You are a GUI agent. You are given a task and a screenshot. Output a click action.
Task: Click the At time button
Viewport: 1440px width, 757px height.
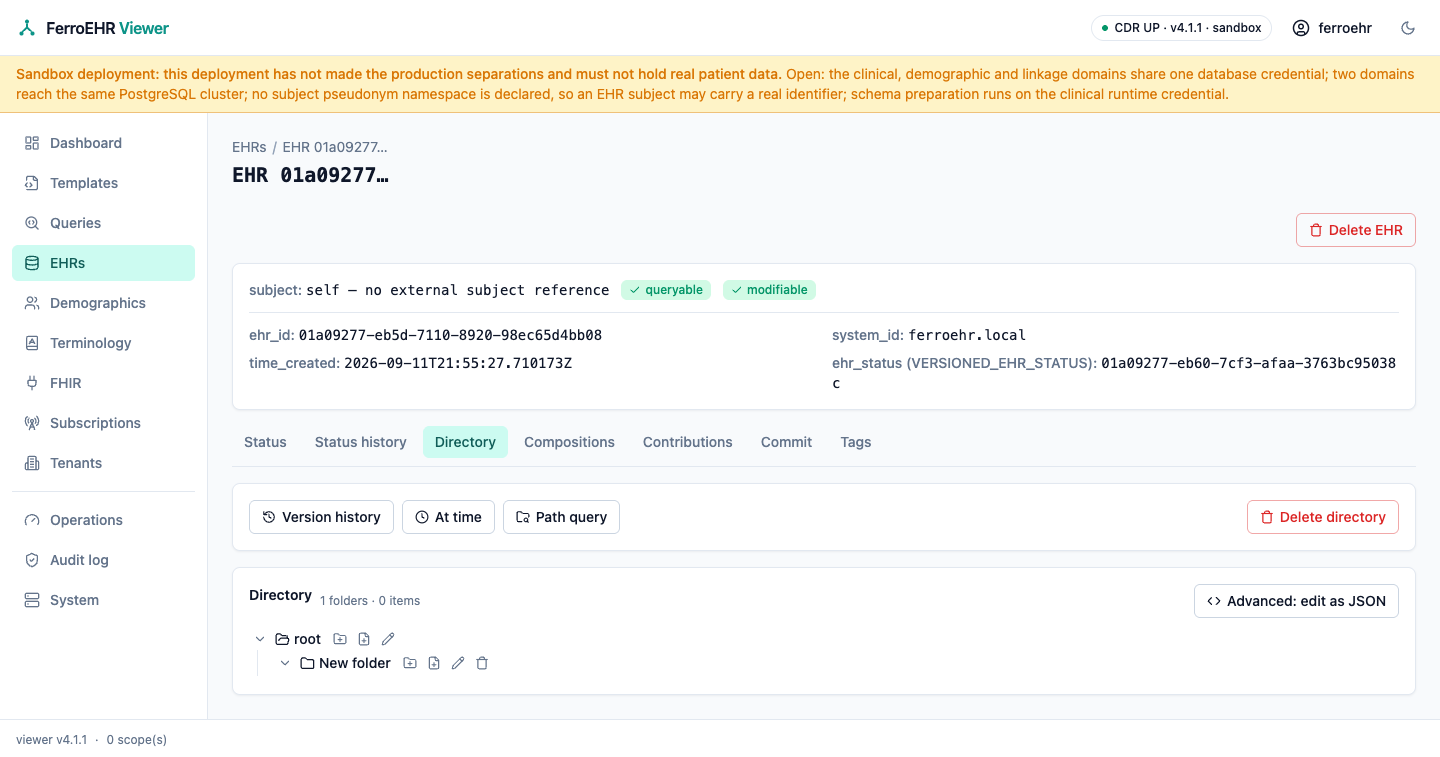tap(448, 517)
